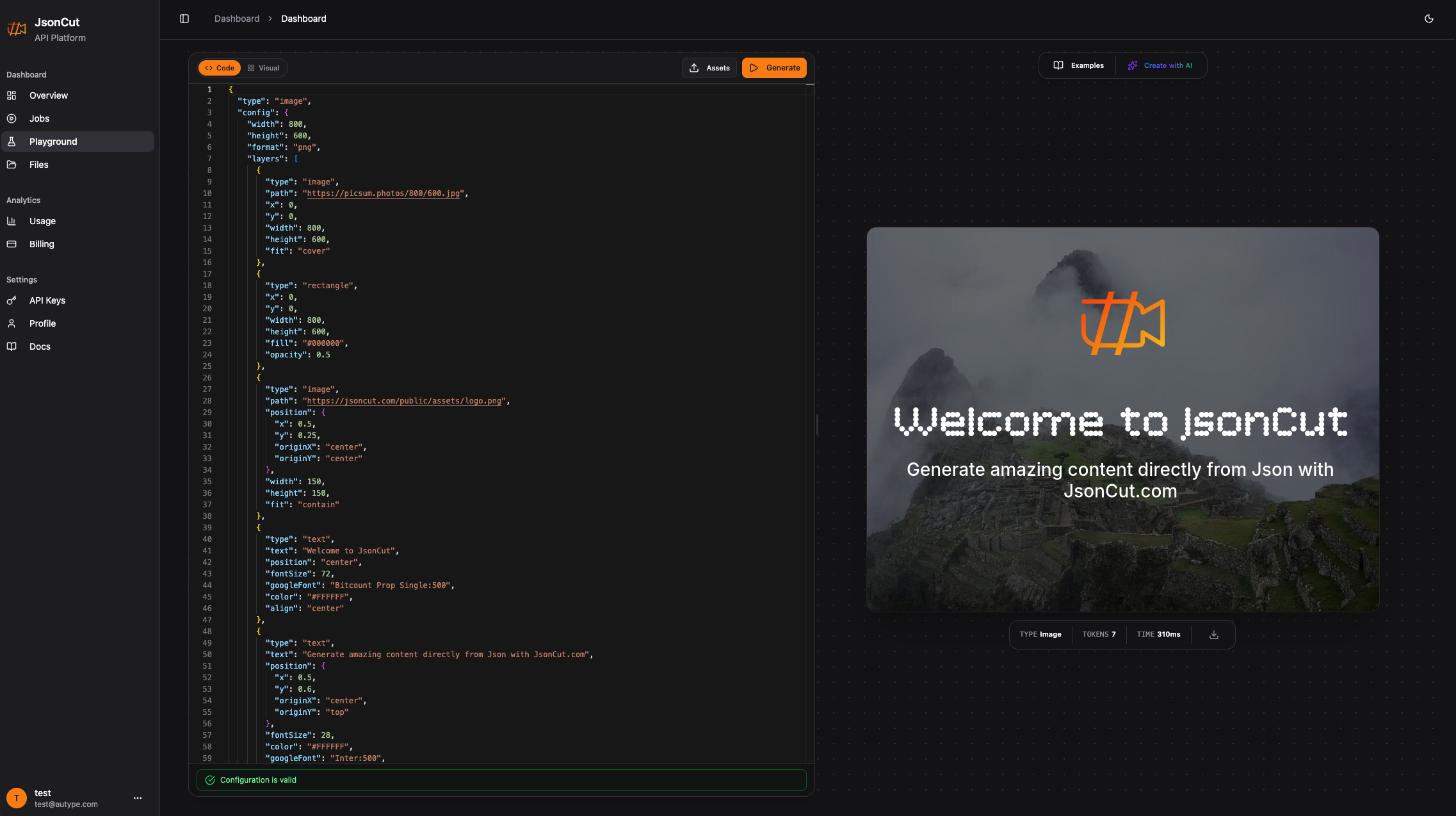The image size is (1456, 816).
Task: Click the generated image preview
Action: coord(1122,420)
